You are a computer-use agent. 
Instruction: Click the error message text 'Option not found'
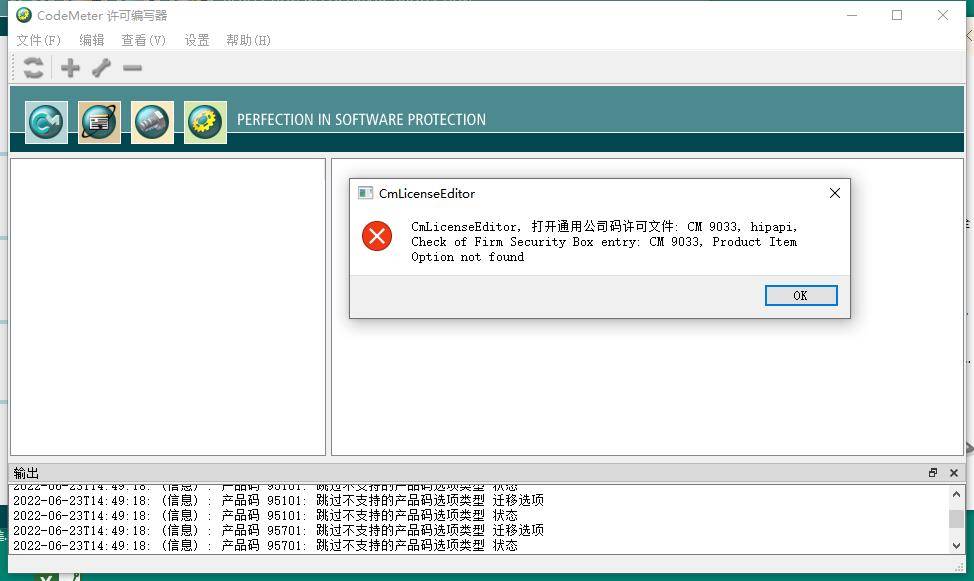pyautogui.click(x=468, y=257)
